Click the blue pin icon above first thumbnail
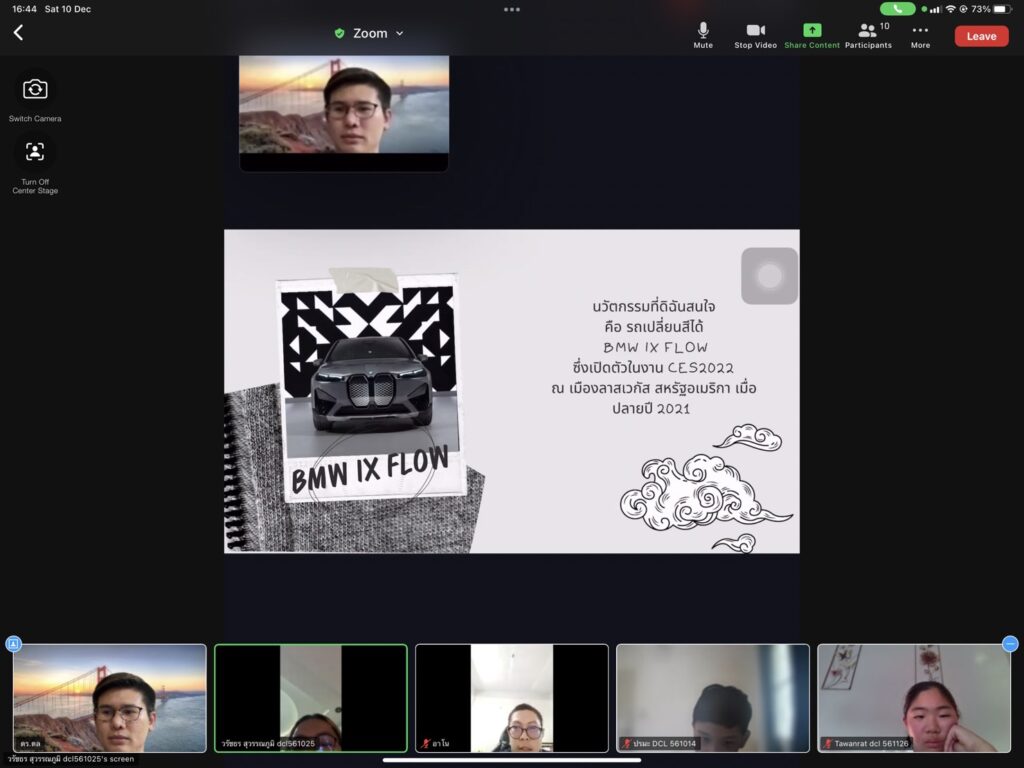 (x=14, y=644)
